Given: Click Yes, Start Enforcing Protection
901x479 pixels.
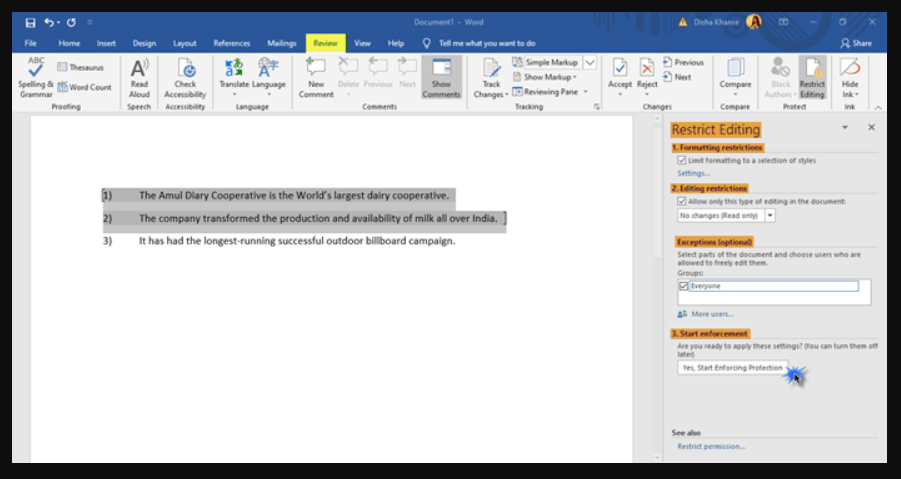Looking at the screenshot, I should click(733, 368).
